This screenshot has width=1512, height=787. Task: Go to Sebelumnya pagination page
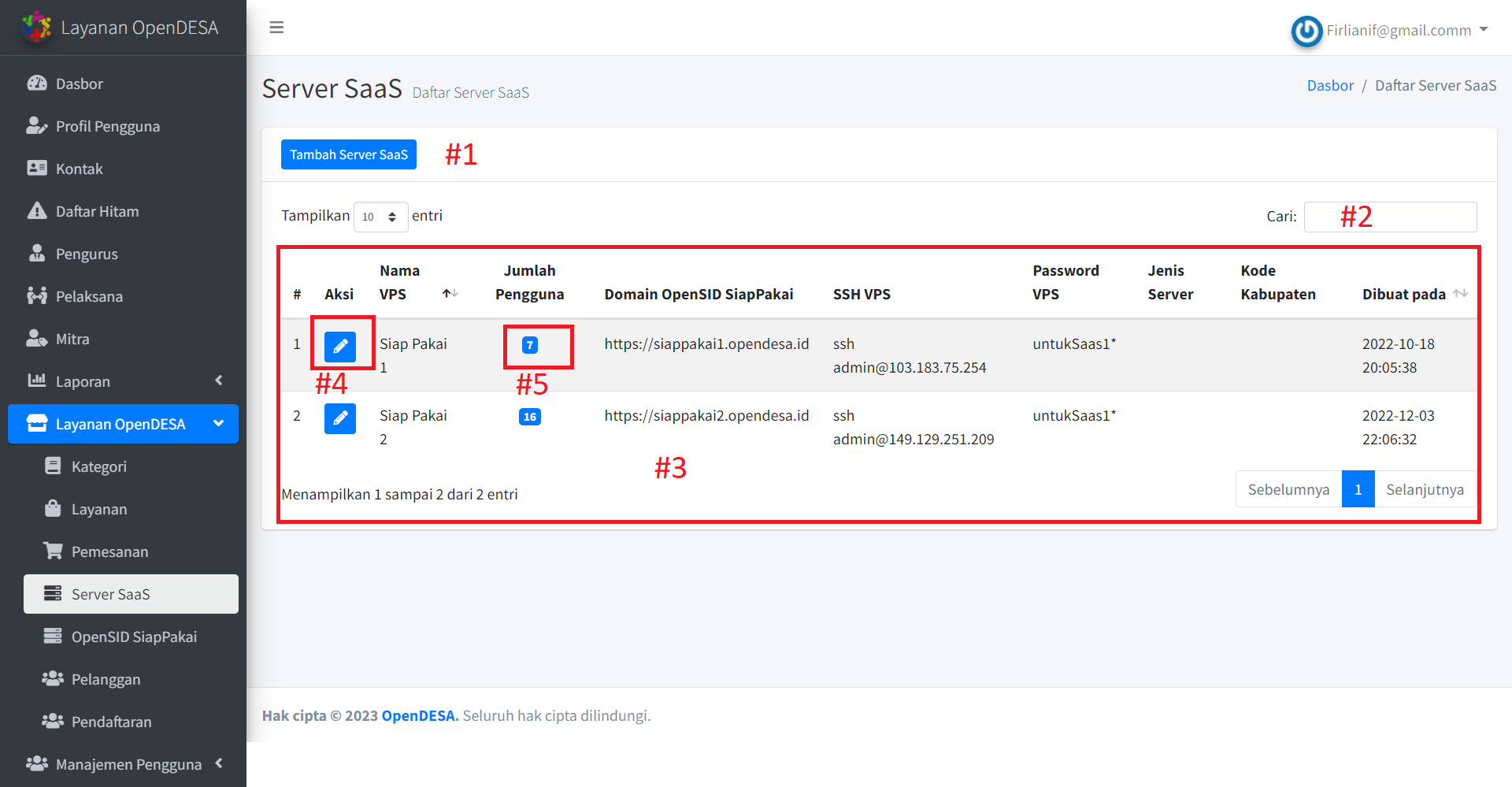tap(1288, 489)
